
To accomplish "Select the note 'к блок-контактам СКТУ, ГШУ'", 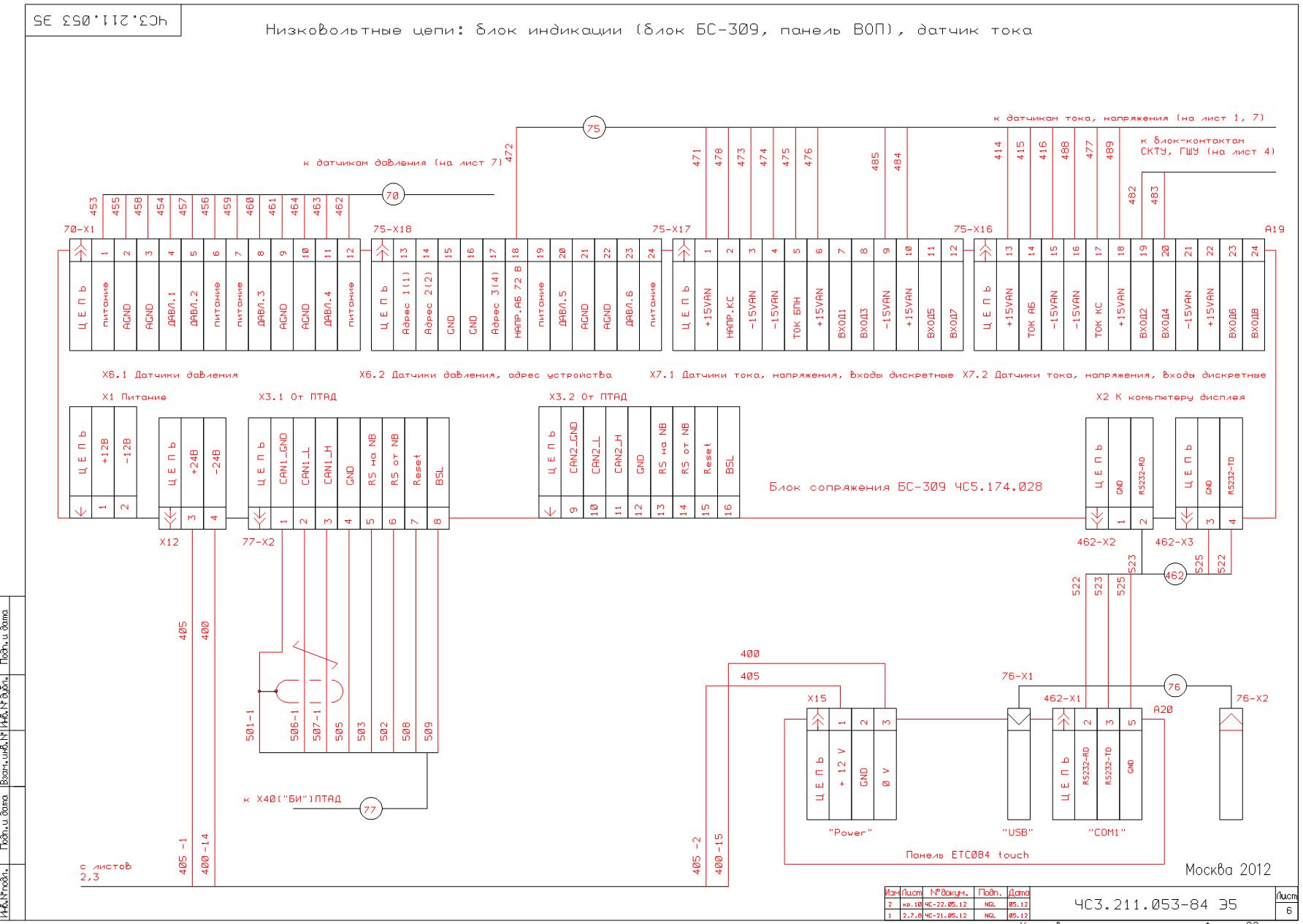I will [x=1208, y=146].
